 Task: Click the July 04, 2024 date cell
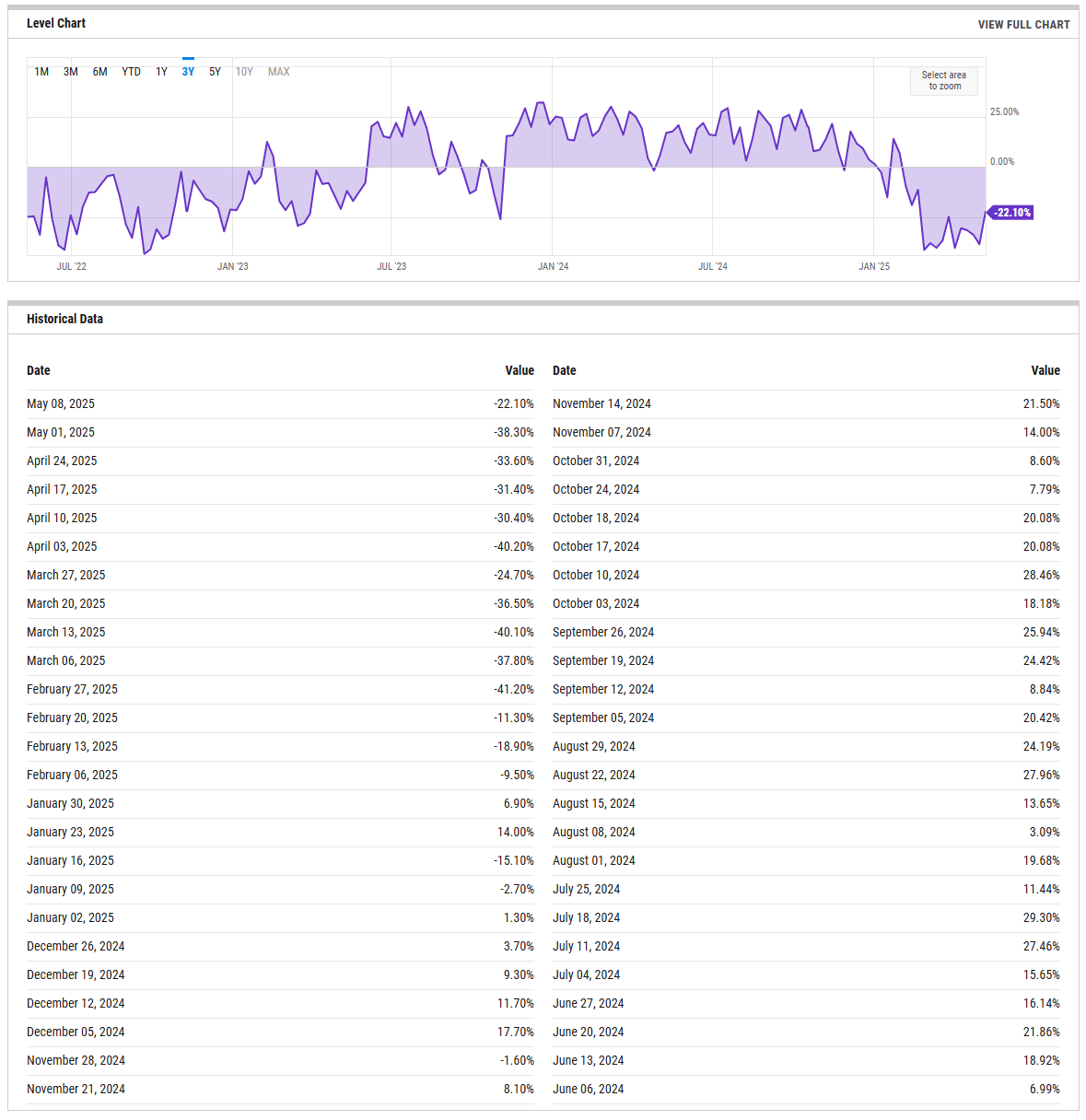(x=586, y=974)
